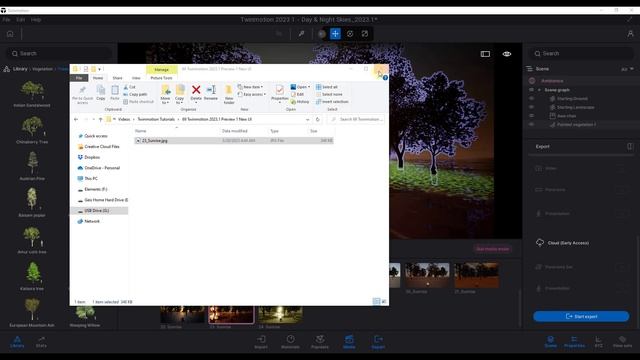Screen dimensions: 640x360
Task: Click Twinmotion library Search field
Action: (x=60, y=53)
